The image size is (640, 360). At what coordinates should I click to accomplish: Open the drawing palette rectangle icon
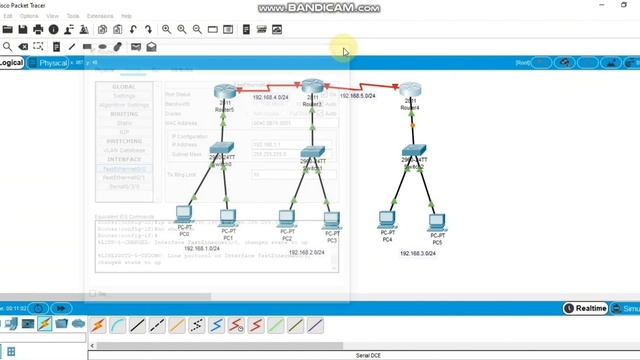(213, 29)
